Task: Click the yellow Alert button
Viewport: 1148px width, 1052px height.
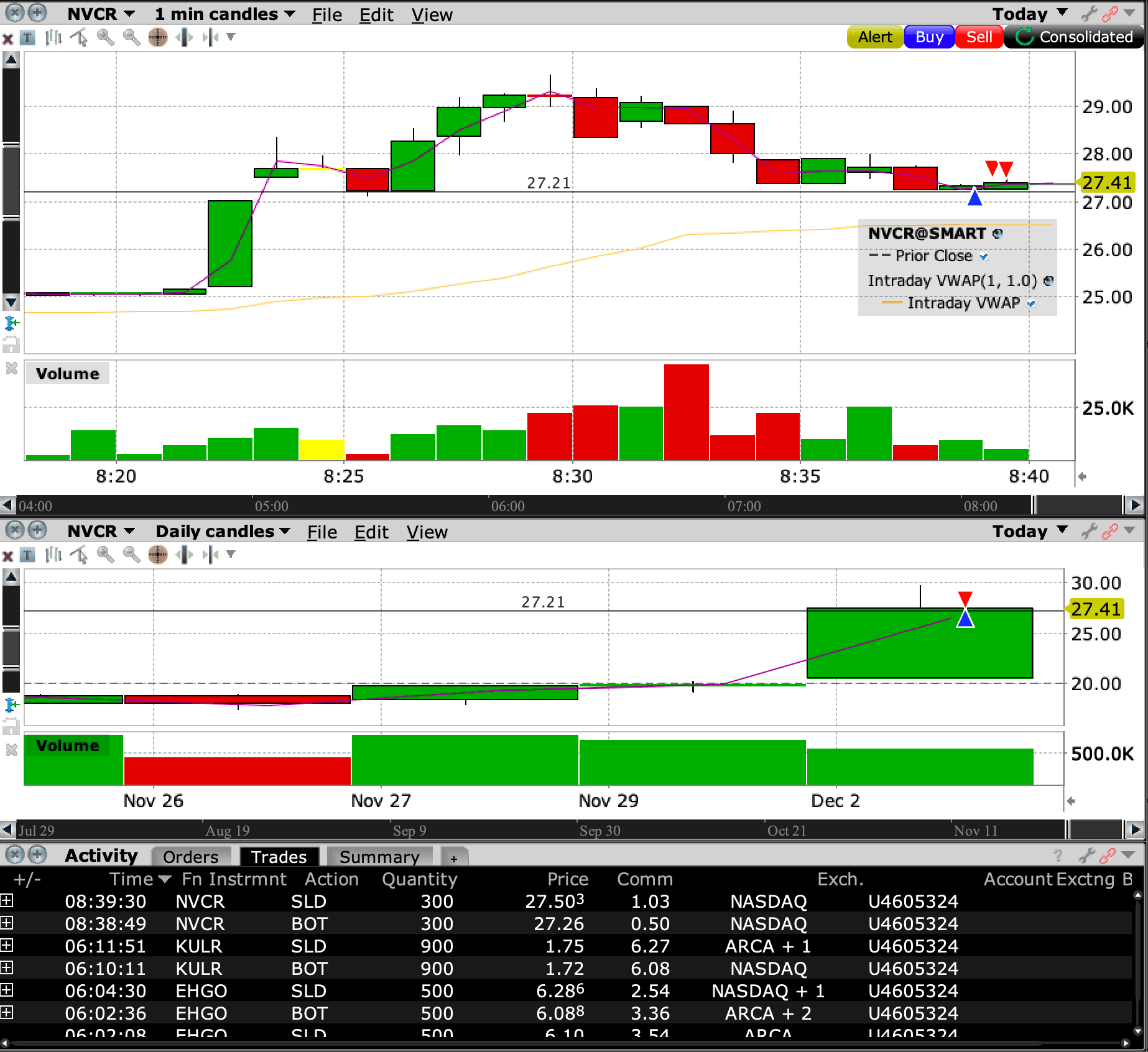Action: pos(875,37)
